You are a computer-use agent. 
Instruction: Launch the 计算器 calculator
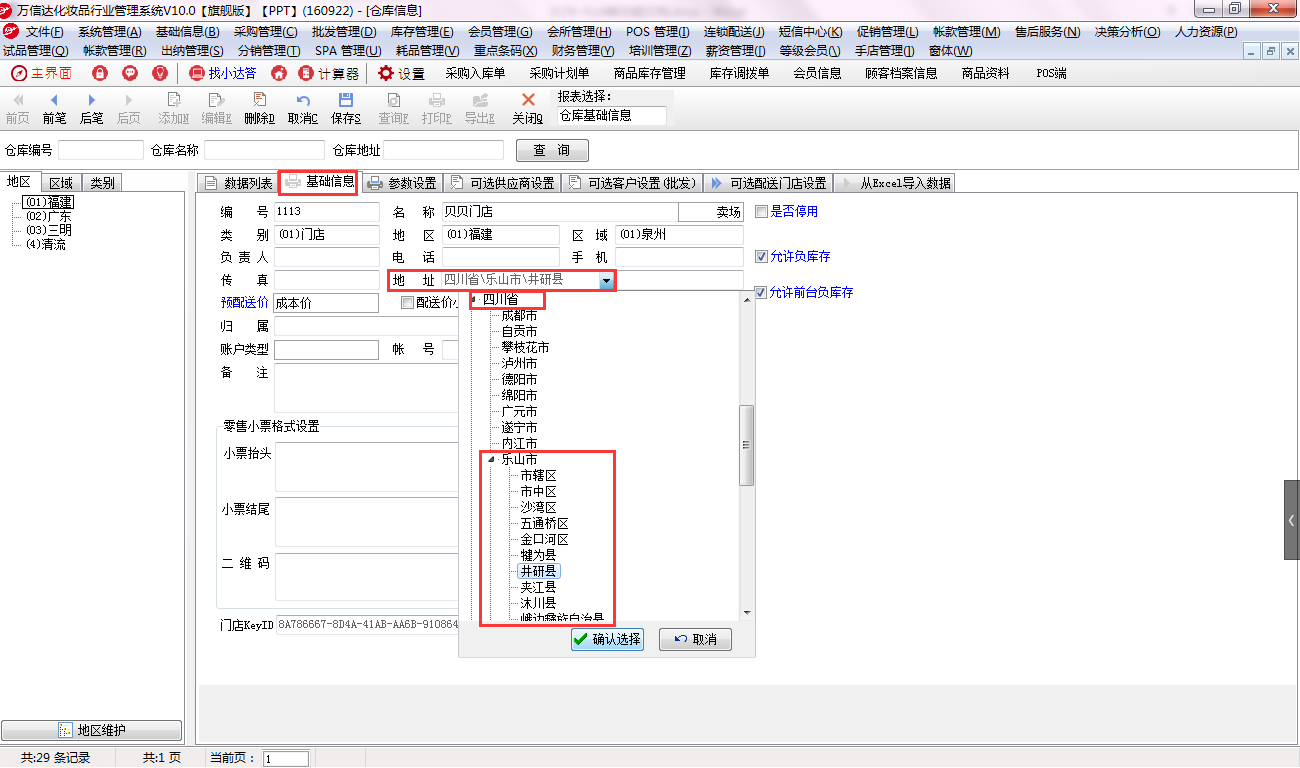[x=329, y=73]
